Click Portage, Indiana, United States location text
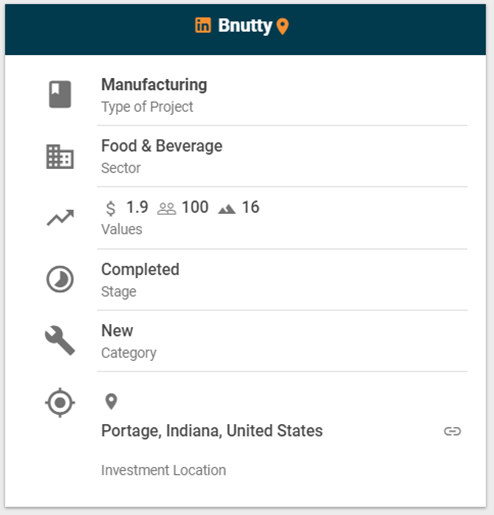The width and height of the screenshot is (494, 515). pos(212,431)
